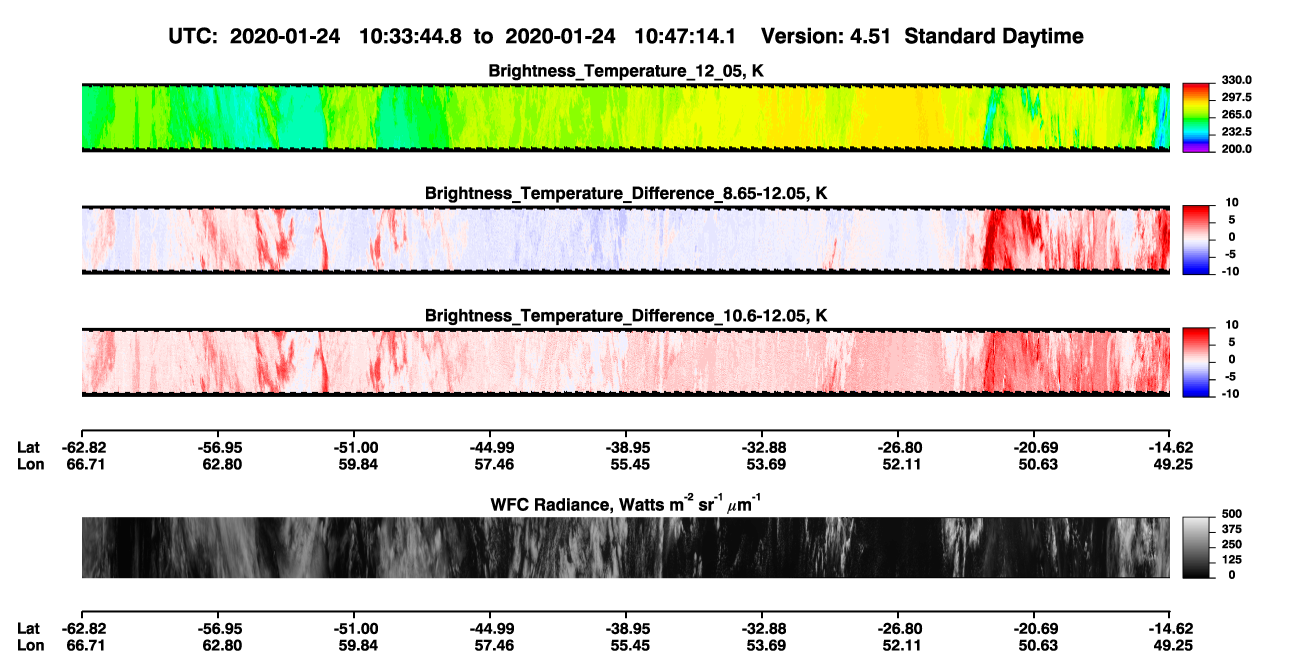Click longitude '57.46' on axis below 10.6-12.05 panel
The width and height of the screenshot is (1300, 667).
[x=493, y=464]
